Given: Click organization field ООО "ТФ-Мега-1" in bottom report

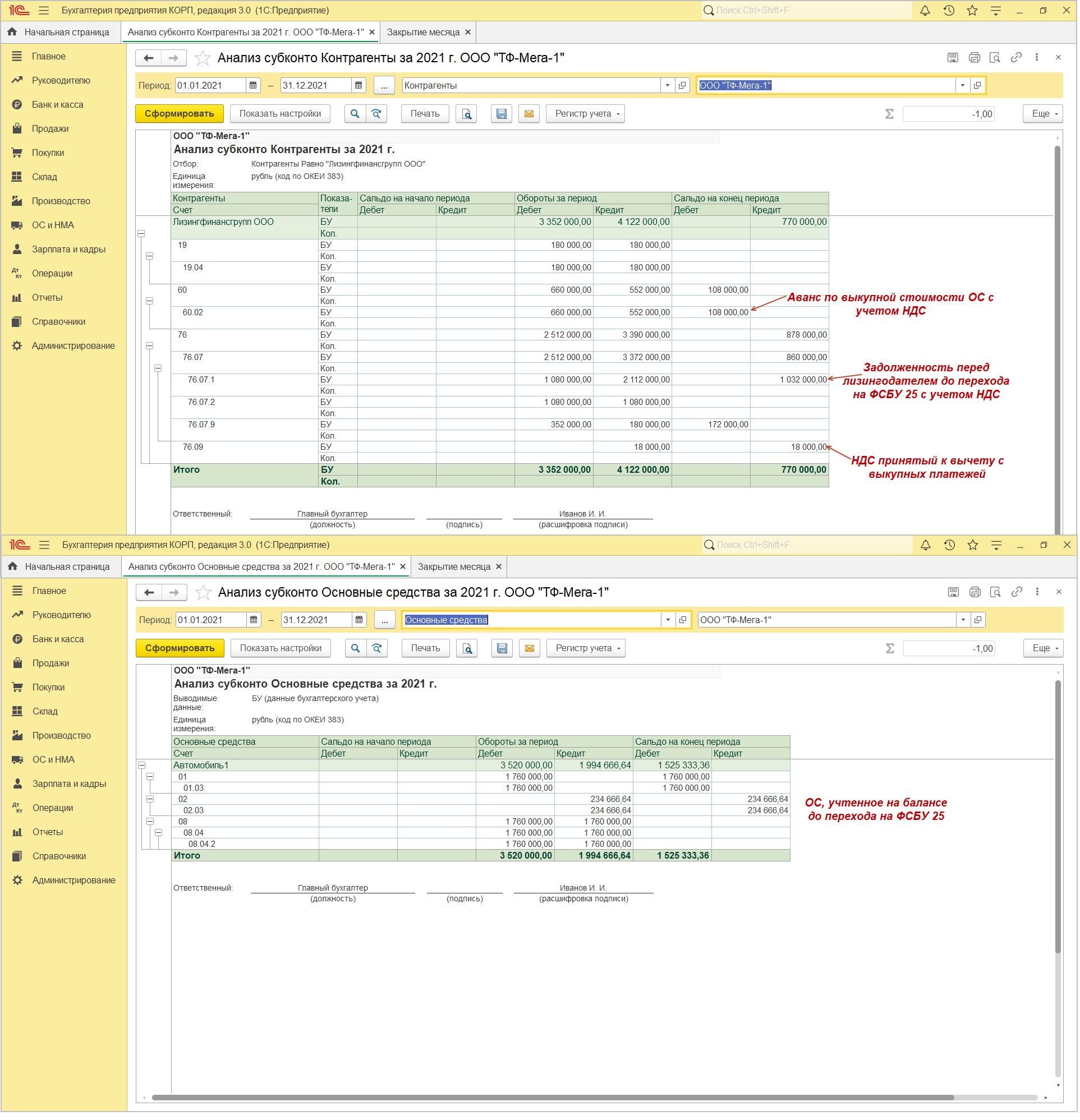Looking at the screenshot, I should [828, 621].
